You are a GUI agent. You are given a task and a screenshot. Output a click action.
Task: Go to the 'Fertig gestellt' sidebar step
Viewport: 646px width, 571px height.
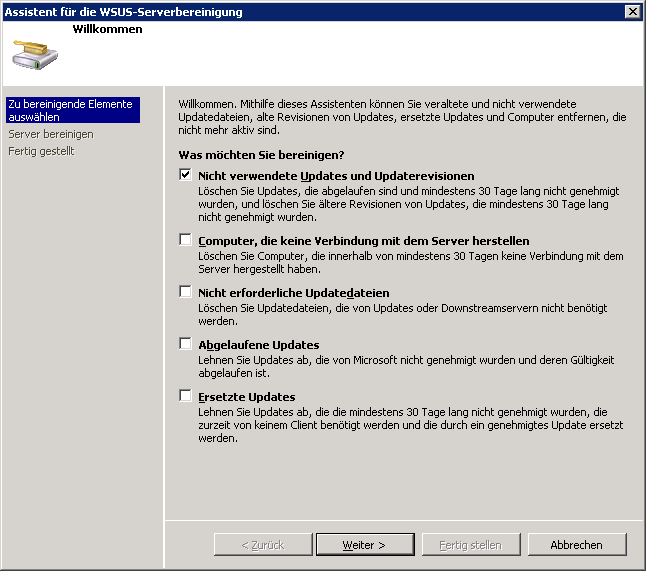(x=41, y=151)
